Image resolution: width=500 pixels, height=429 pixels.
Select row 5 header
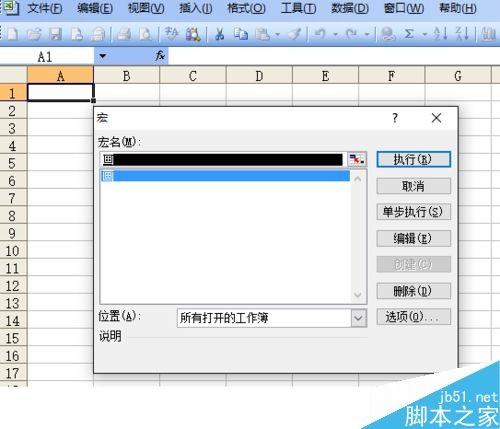click(x=13, y=163)
